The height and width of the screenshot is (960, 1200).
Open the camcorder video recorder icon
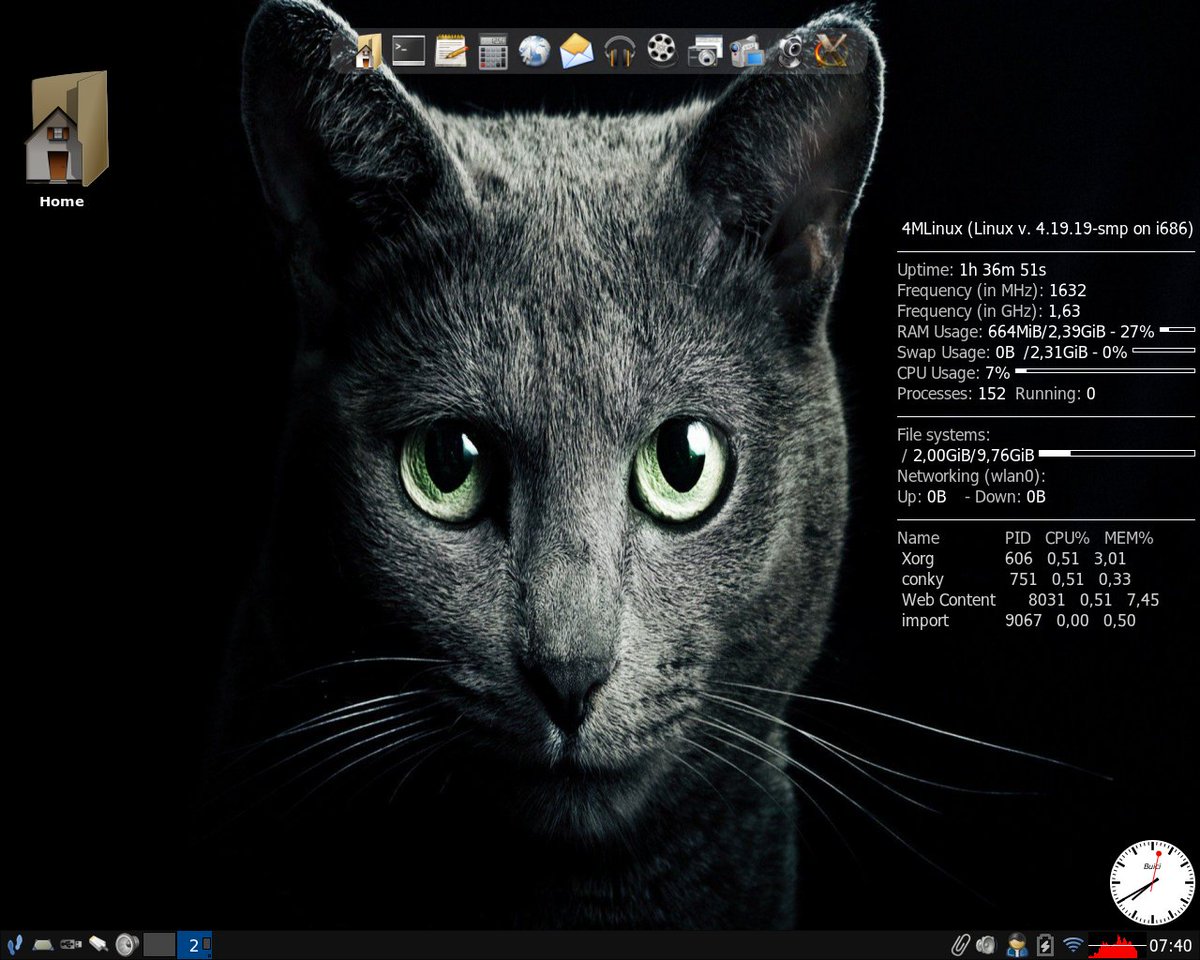pyautogui.click(x=747, y=50)
